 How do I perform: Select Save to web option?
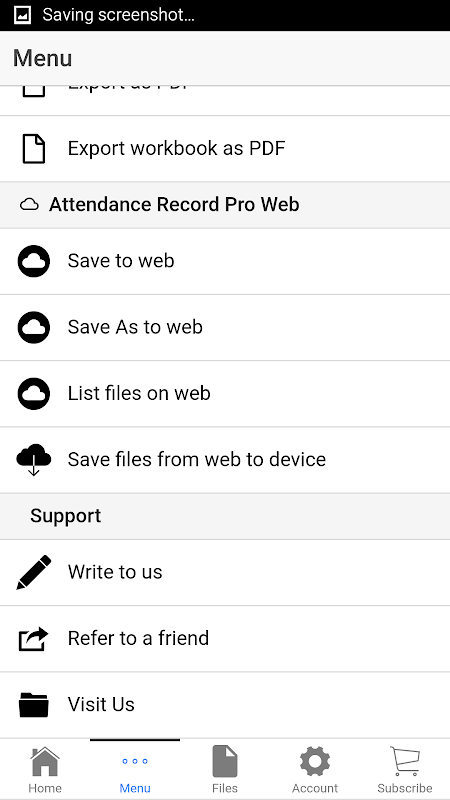(x=225, y=261)
